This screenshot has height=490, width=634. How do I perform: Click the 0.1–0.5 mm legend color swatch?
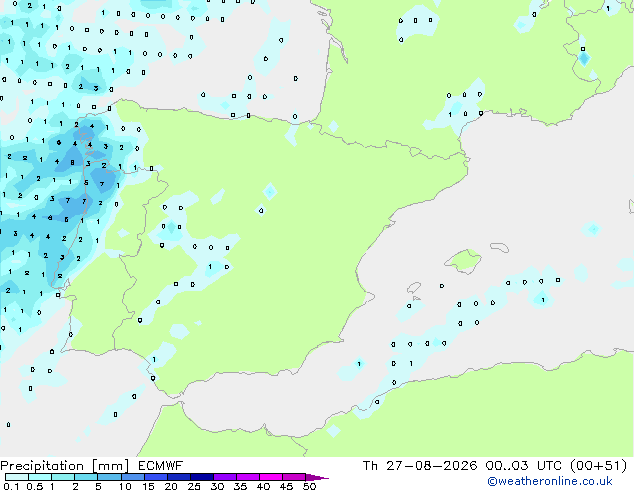[x=17, y=477]
